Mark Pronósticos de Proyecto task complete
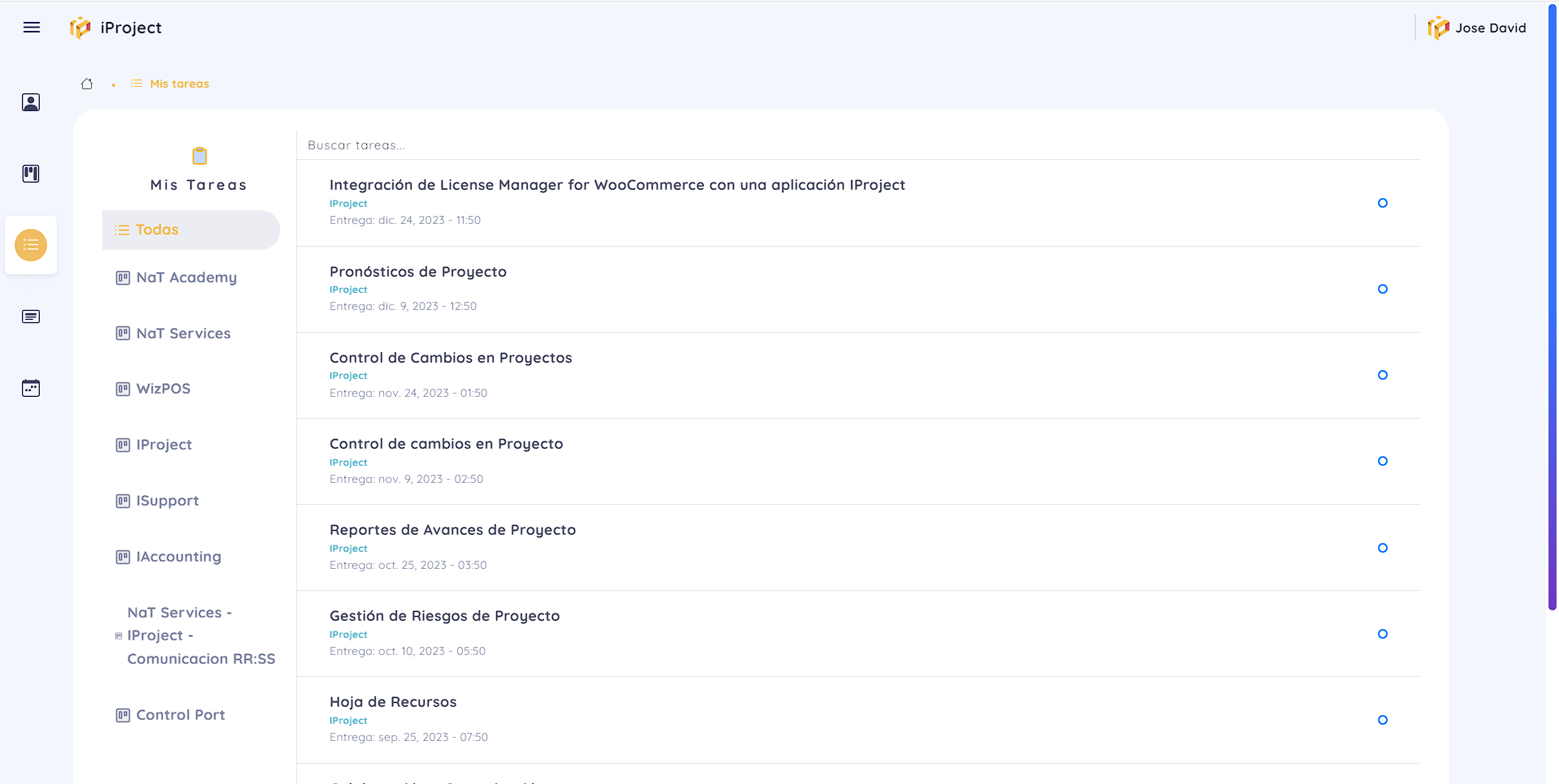Screen dimensions: 1559x784 (1382, 289)
